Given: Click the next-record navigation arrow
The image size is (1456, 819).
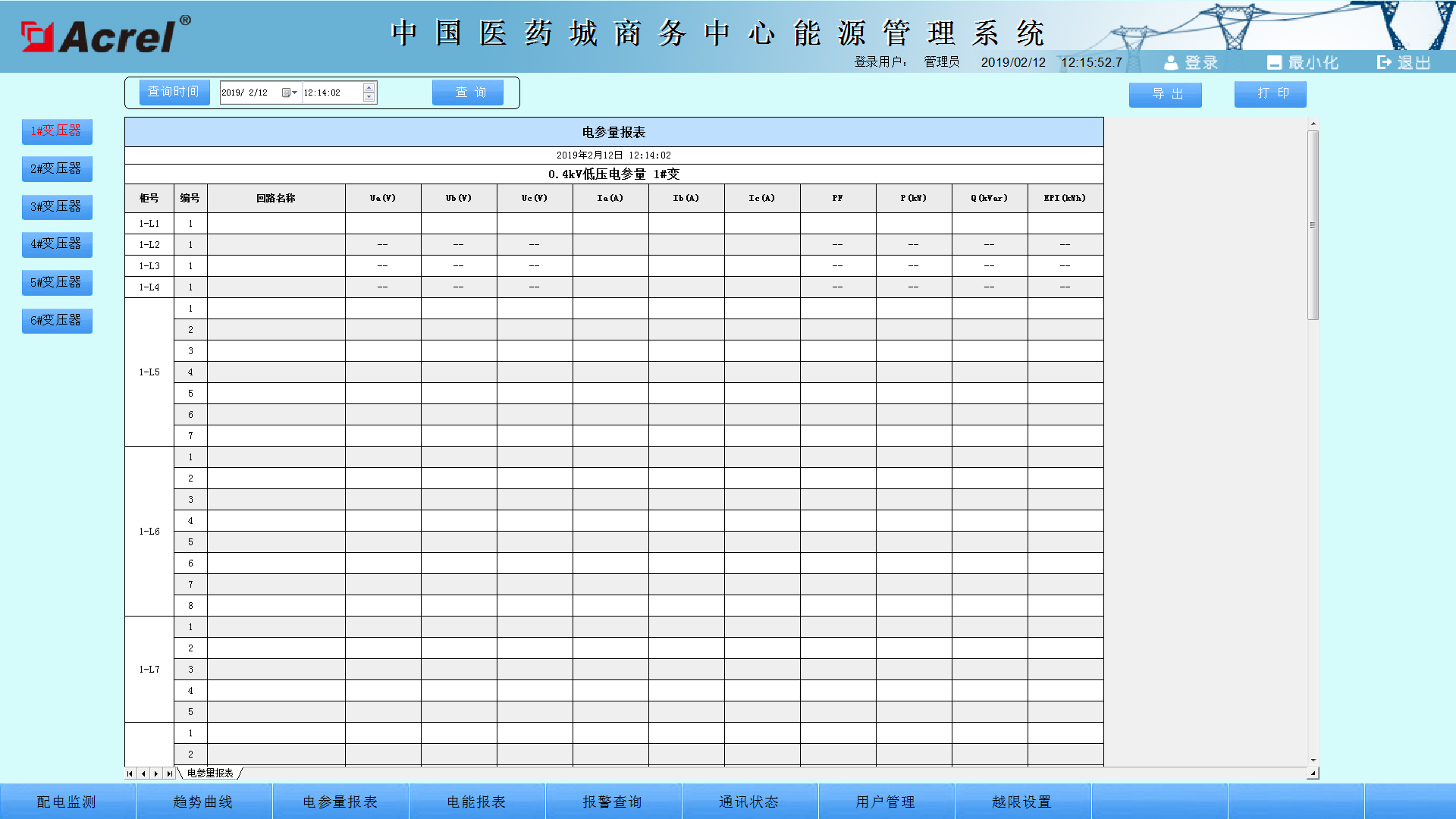Looking at the screenshot, I should [x=155, y=773].
